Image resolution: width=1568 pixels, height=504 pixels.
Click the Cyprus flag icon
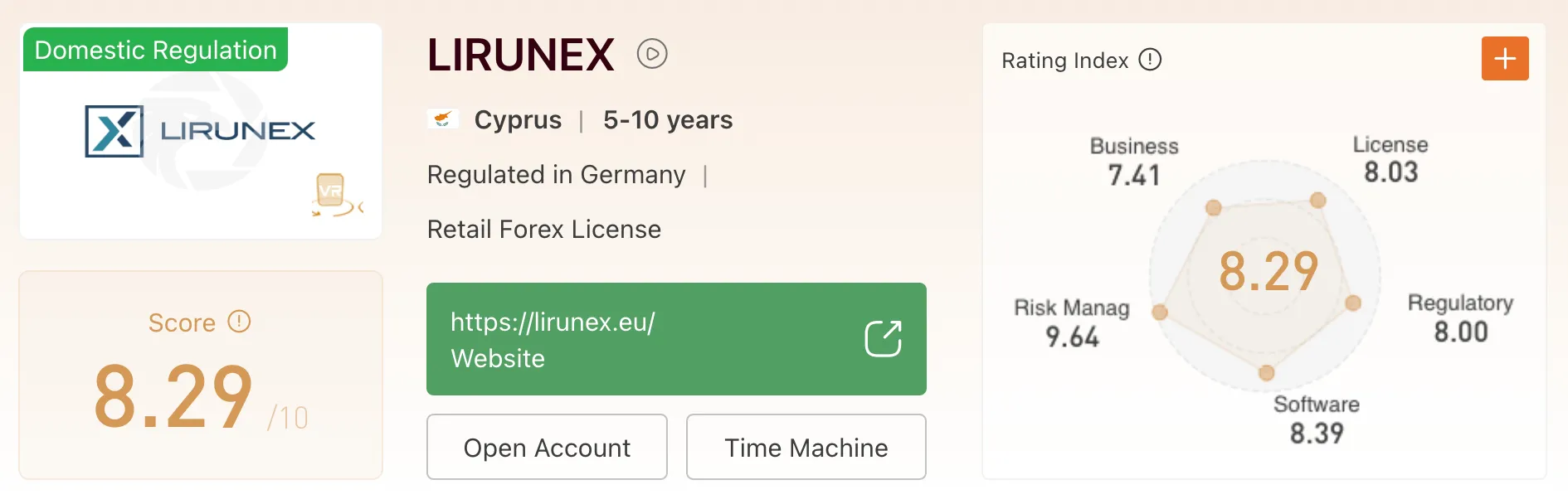click(443, 119)
